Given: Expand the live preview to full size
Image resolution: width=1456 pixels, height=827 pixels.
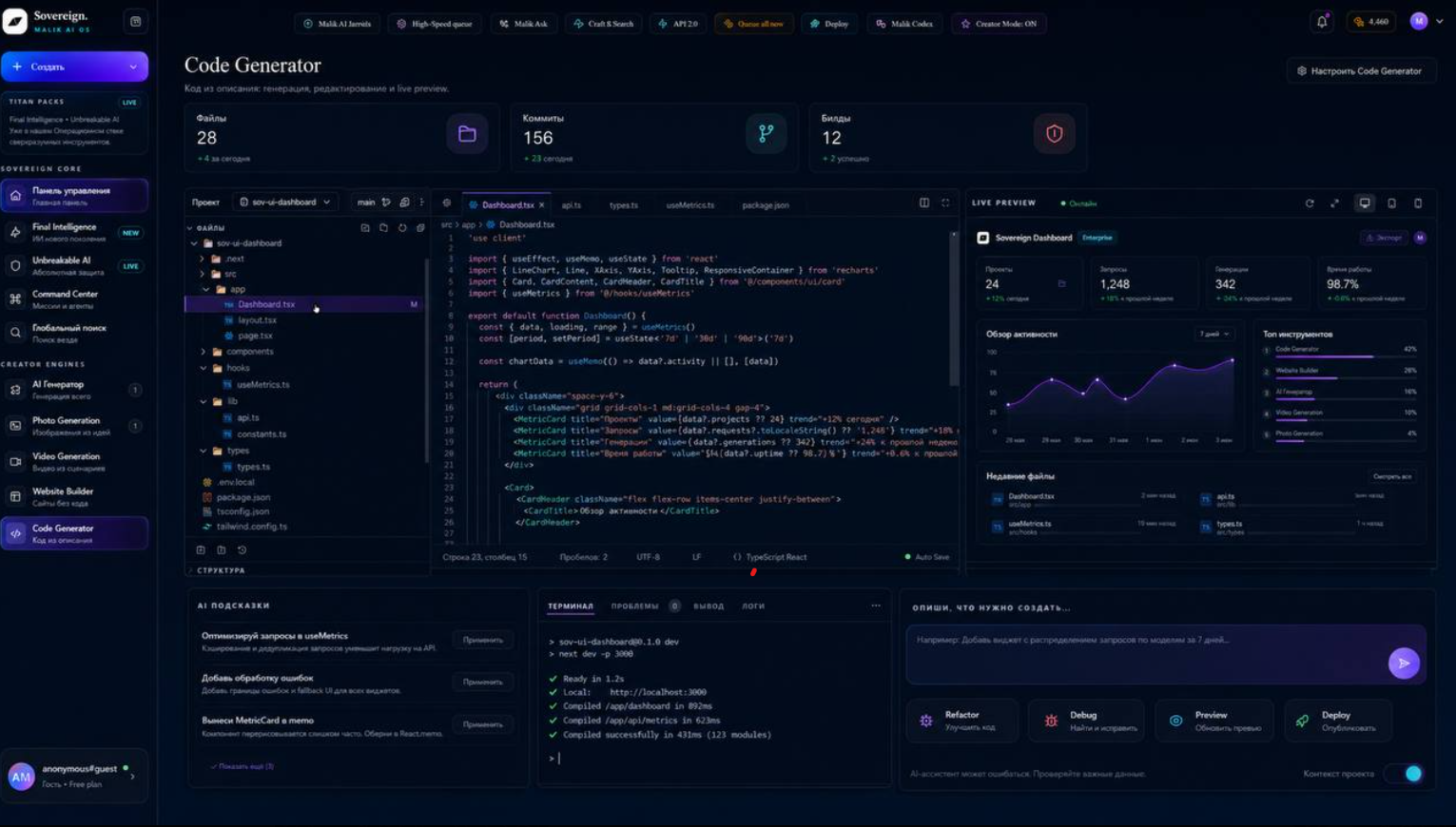Looking at the screenshot, I should tap(1334, 203).
